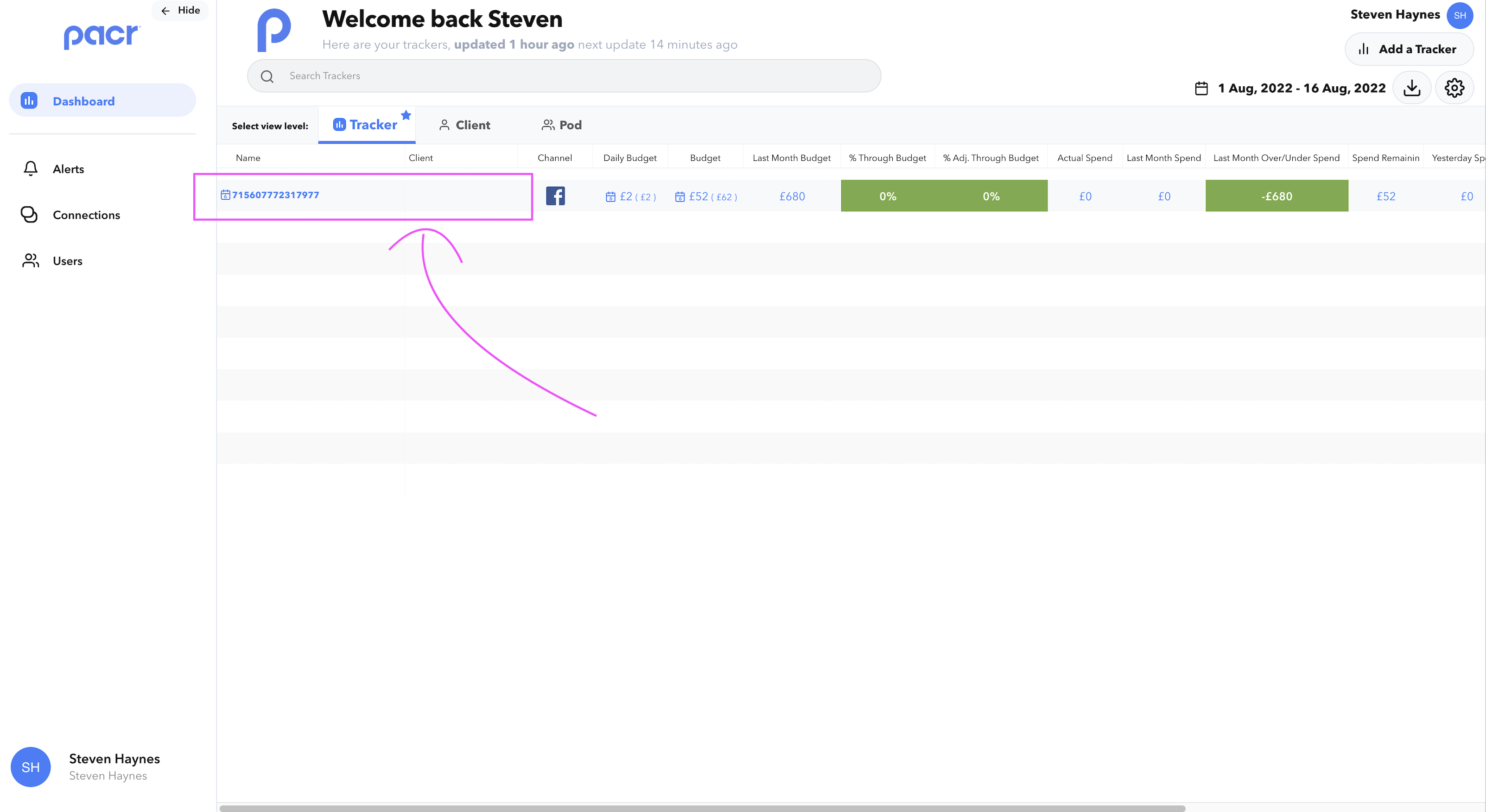Click the Facebook channel icon
Viewport: 1486px width, 812px height.
(555, 196)
